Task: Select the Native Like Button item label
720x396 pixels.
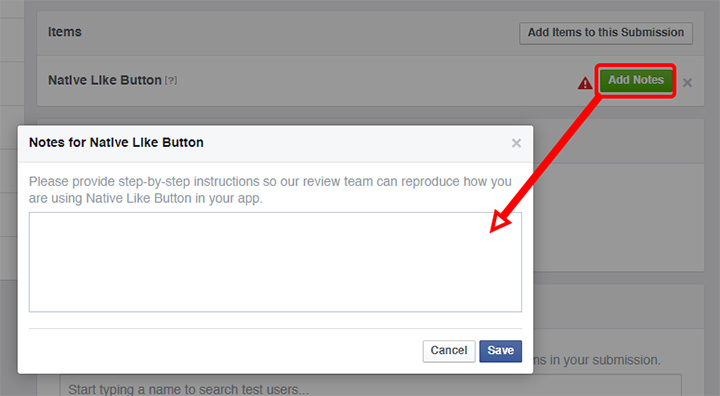Action: [x=105, y=80]
